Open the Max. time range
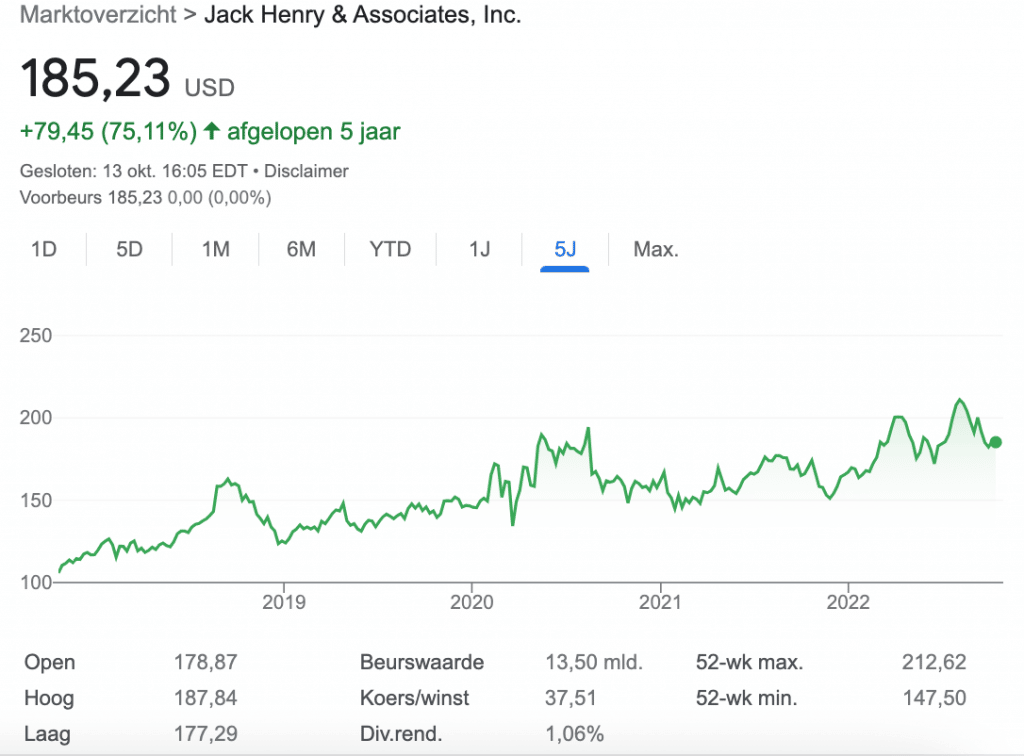The image size is (1024, 756). pos(656,249)
